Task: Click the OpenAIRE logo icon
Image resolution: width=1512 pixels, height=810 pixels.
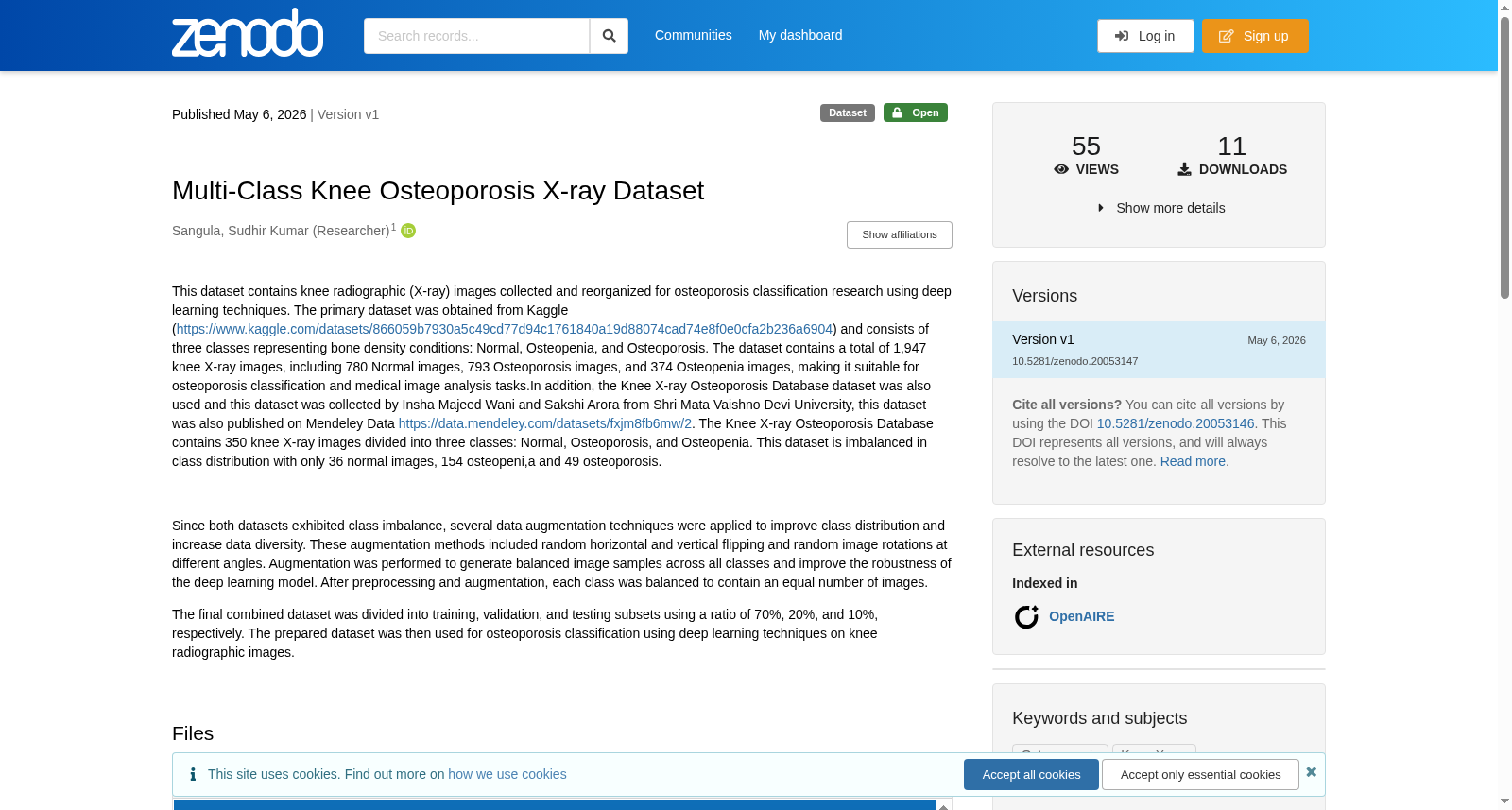Action: click(1026, 617)
